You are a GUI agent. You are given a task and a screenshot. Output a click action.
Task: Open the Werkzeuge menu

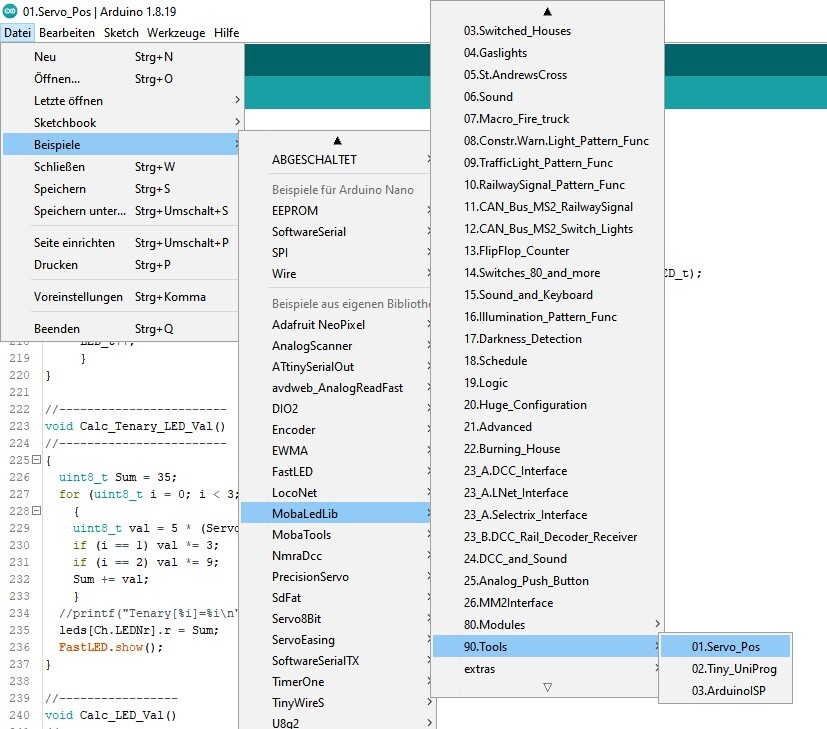coord(176,33)
